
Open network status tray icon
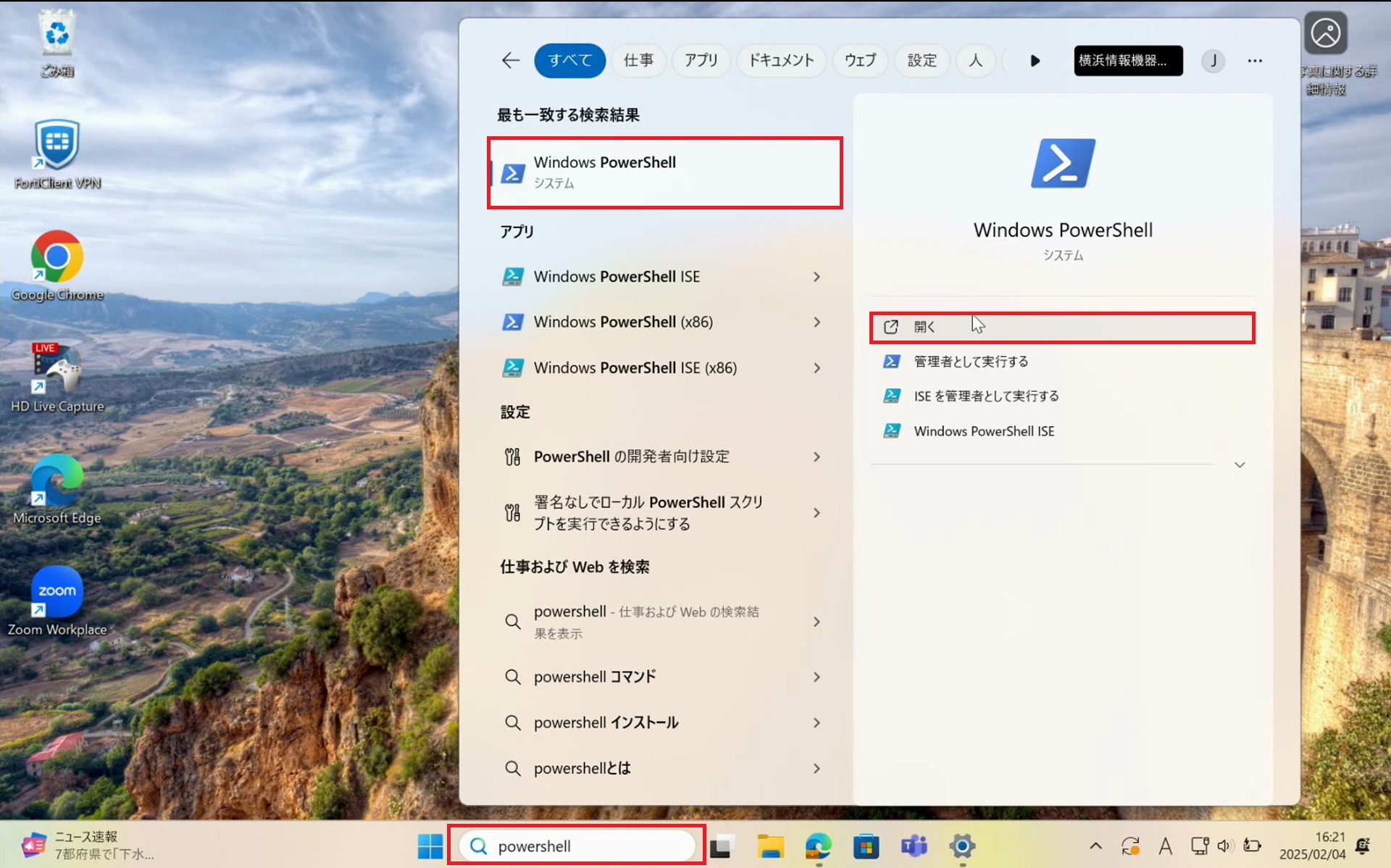[x=1200, y=846]
